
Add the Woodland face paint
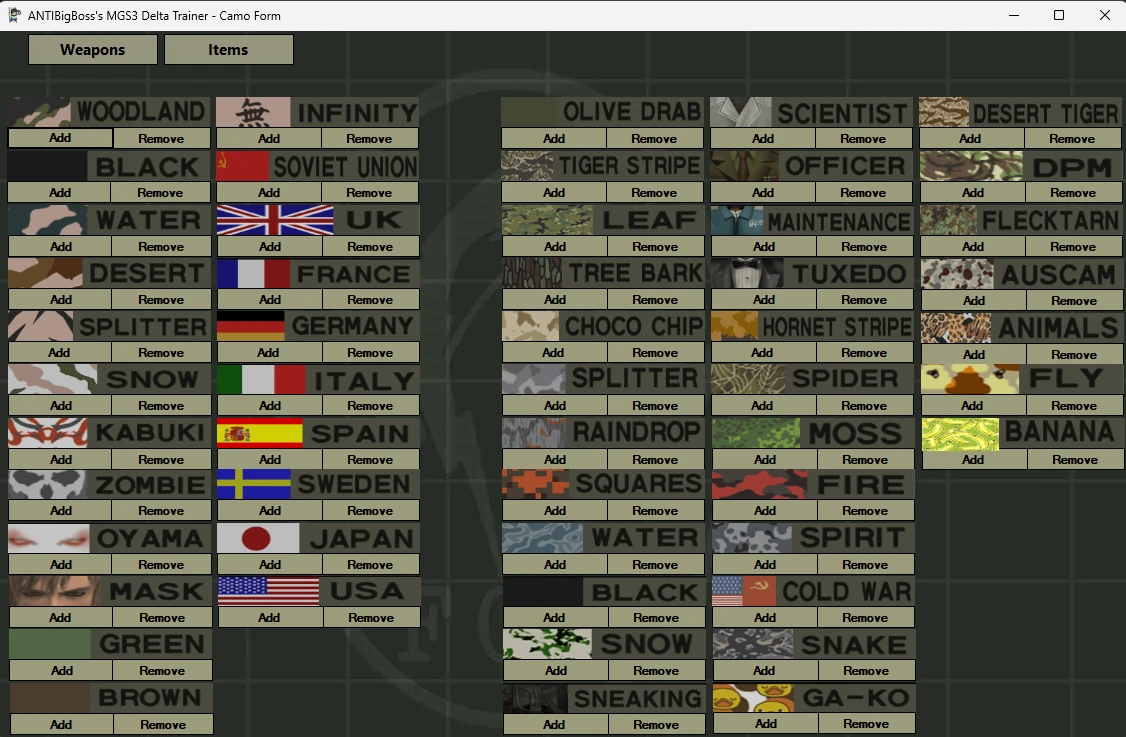pyautogui.click(x=60, y=138)
